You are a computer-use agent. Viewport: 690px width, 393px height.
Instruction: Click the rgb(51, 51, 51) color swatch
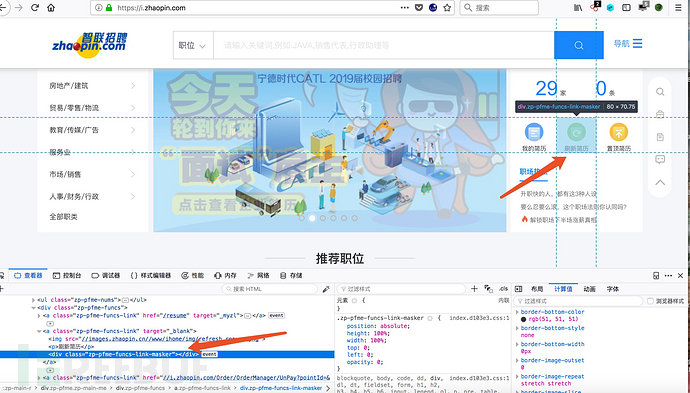tap(524, 319)
